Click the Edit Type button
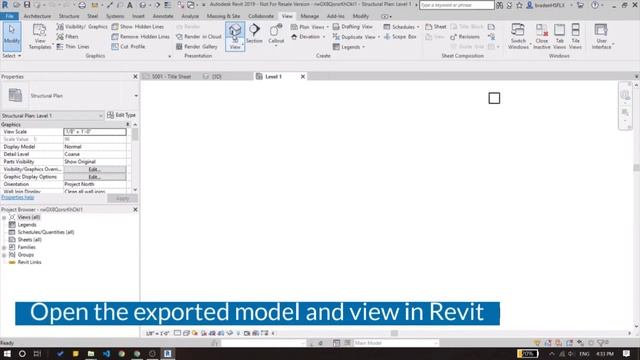The height and width of the screenshot is (360, 640). 121,115
